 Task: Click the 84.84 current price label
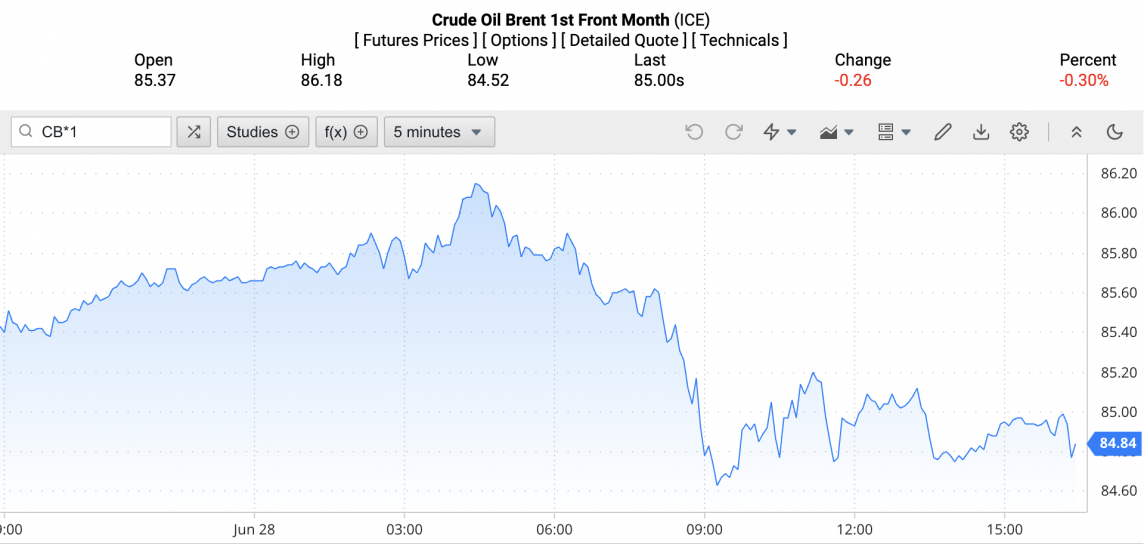[x=1117, y=443]
